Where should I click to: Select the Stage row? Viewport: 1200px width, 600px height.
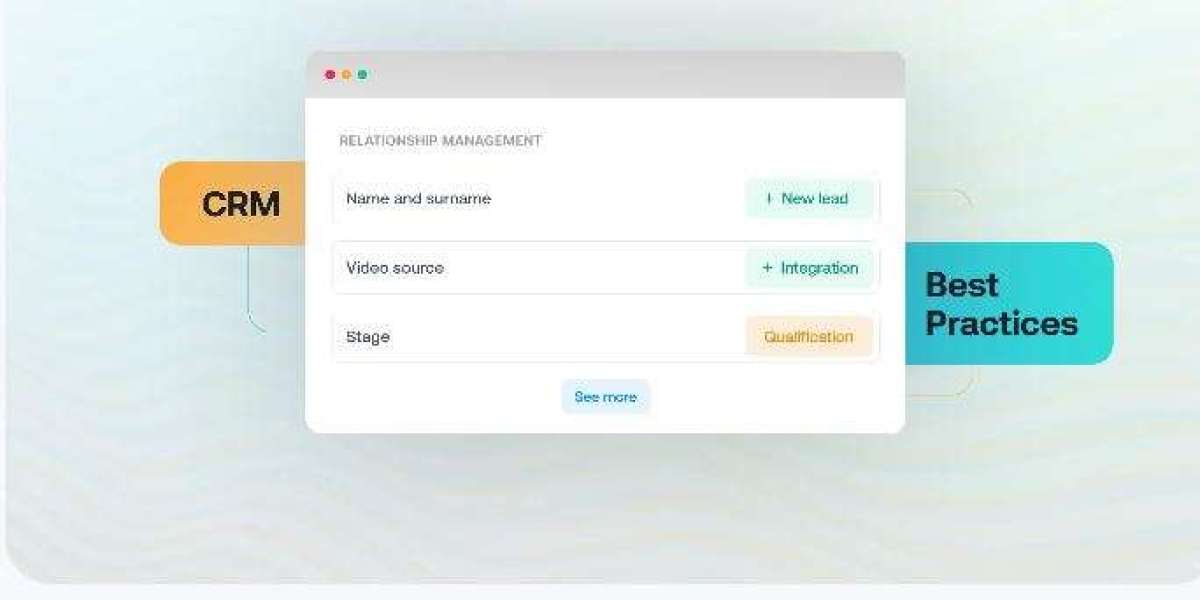point(606,337)
